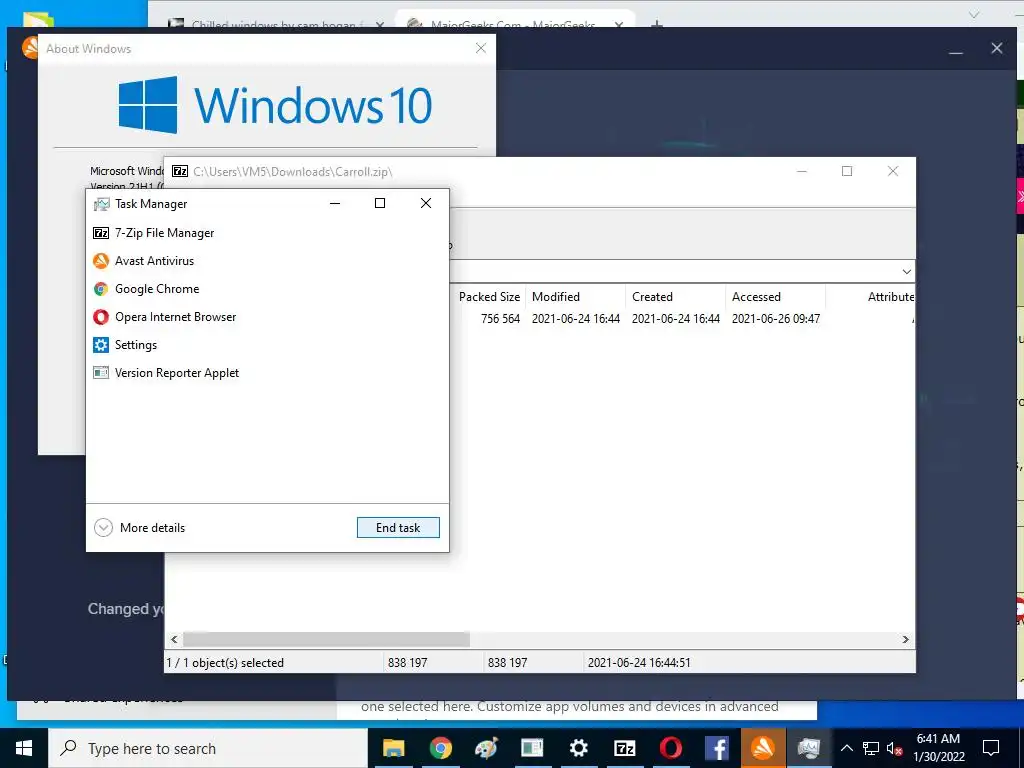This screenshot has width=1024, height=768.
Task: Click the Opera icon in Task Manager list
Action: click(101, 317)
